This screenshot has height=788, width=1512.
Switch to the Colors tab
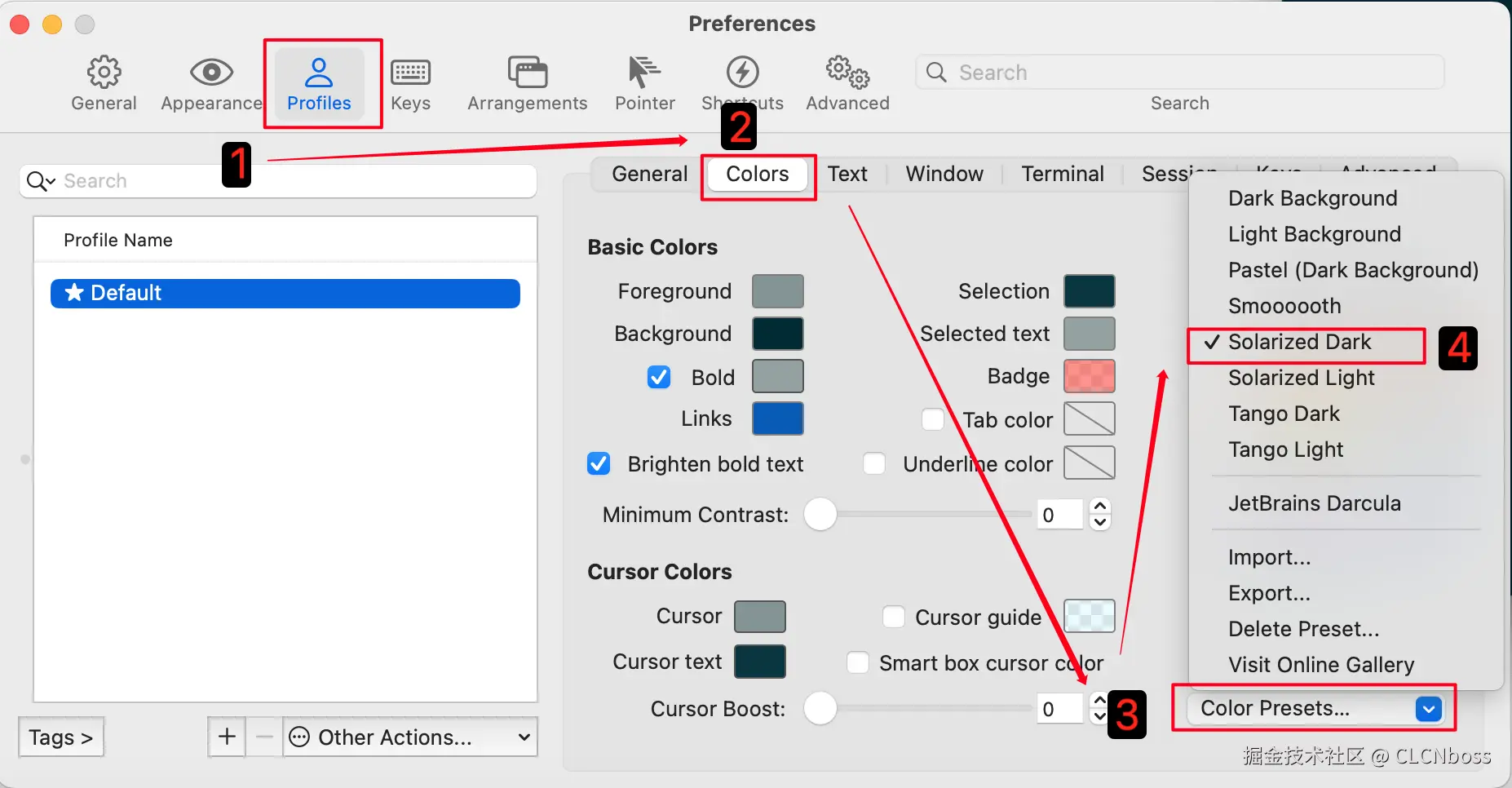[758, 174]
